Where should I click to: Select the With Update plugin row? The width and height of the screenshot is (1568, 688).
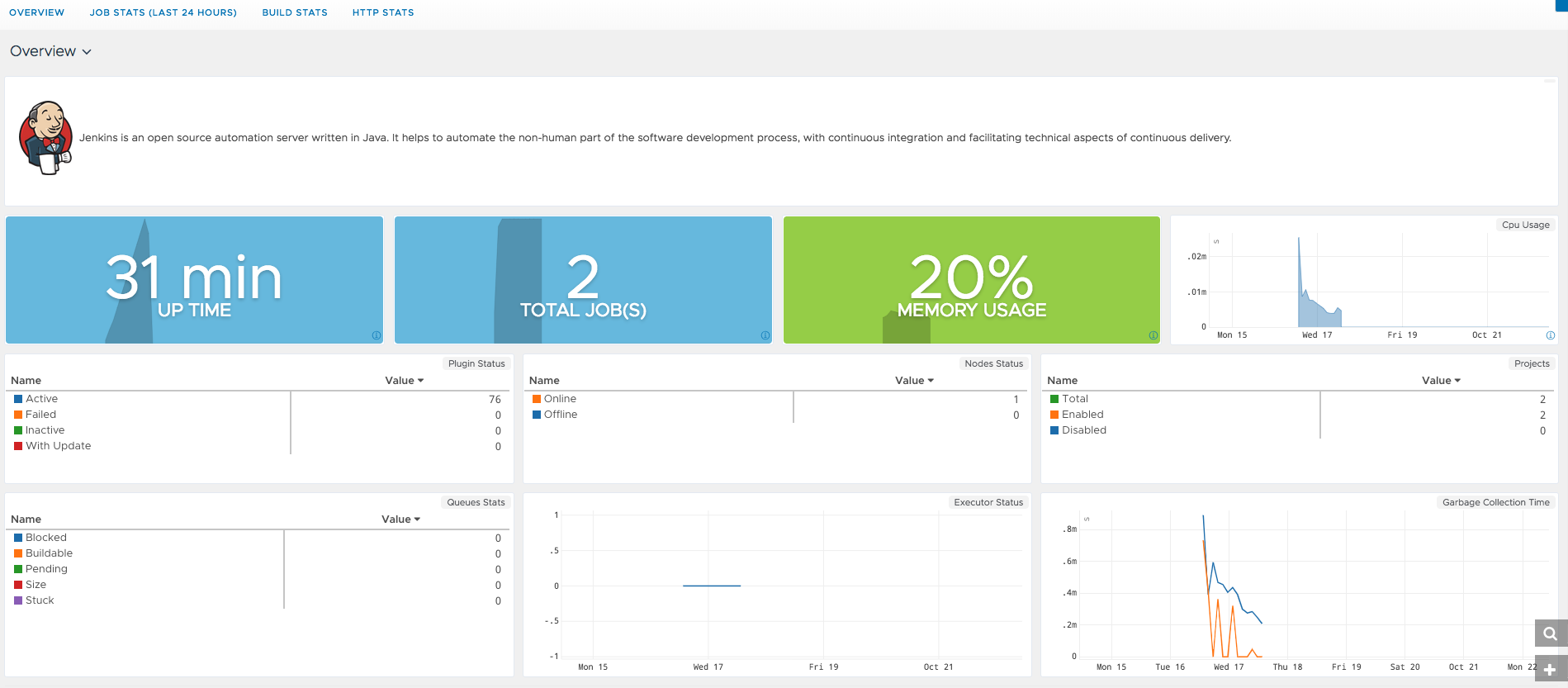click(x=258, y=446)
